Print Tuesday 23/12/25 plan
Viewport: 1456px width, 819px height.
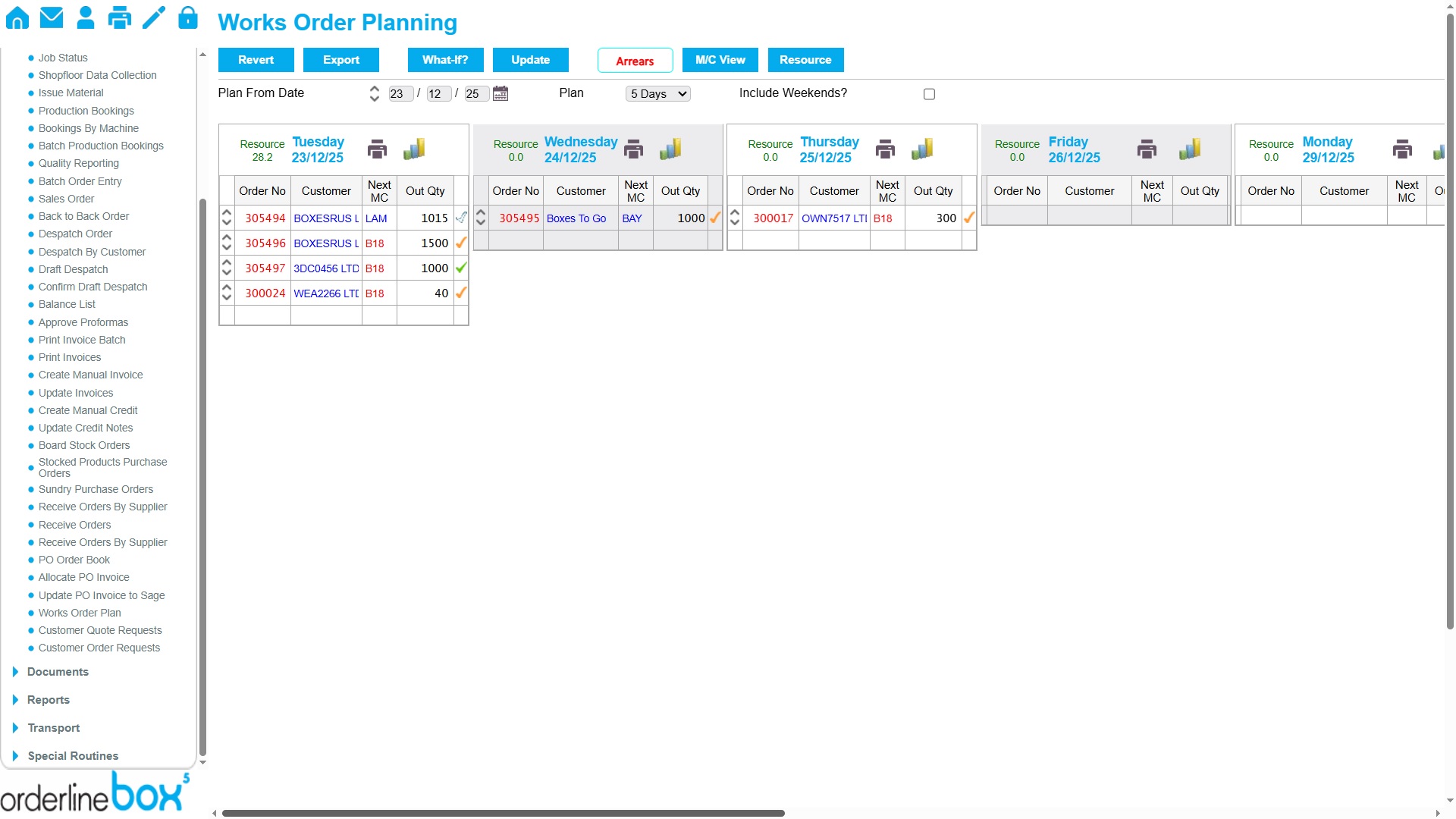click(x=377, y=149)
